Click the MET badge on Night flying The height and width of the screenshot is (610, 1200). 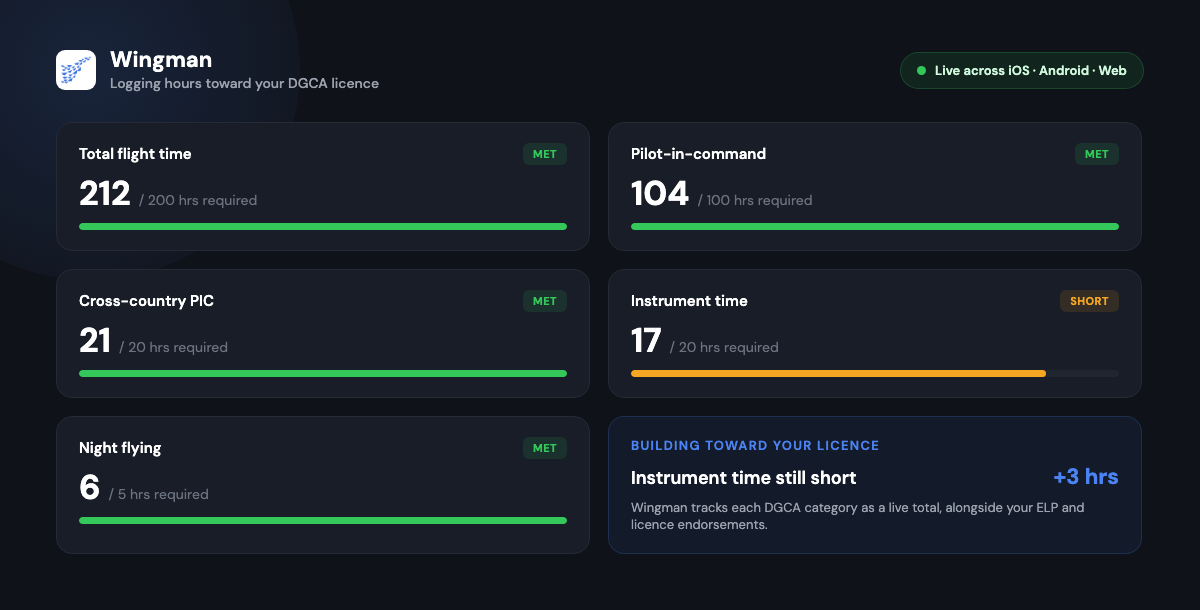click(545, 448)
